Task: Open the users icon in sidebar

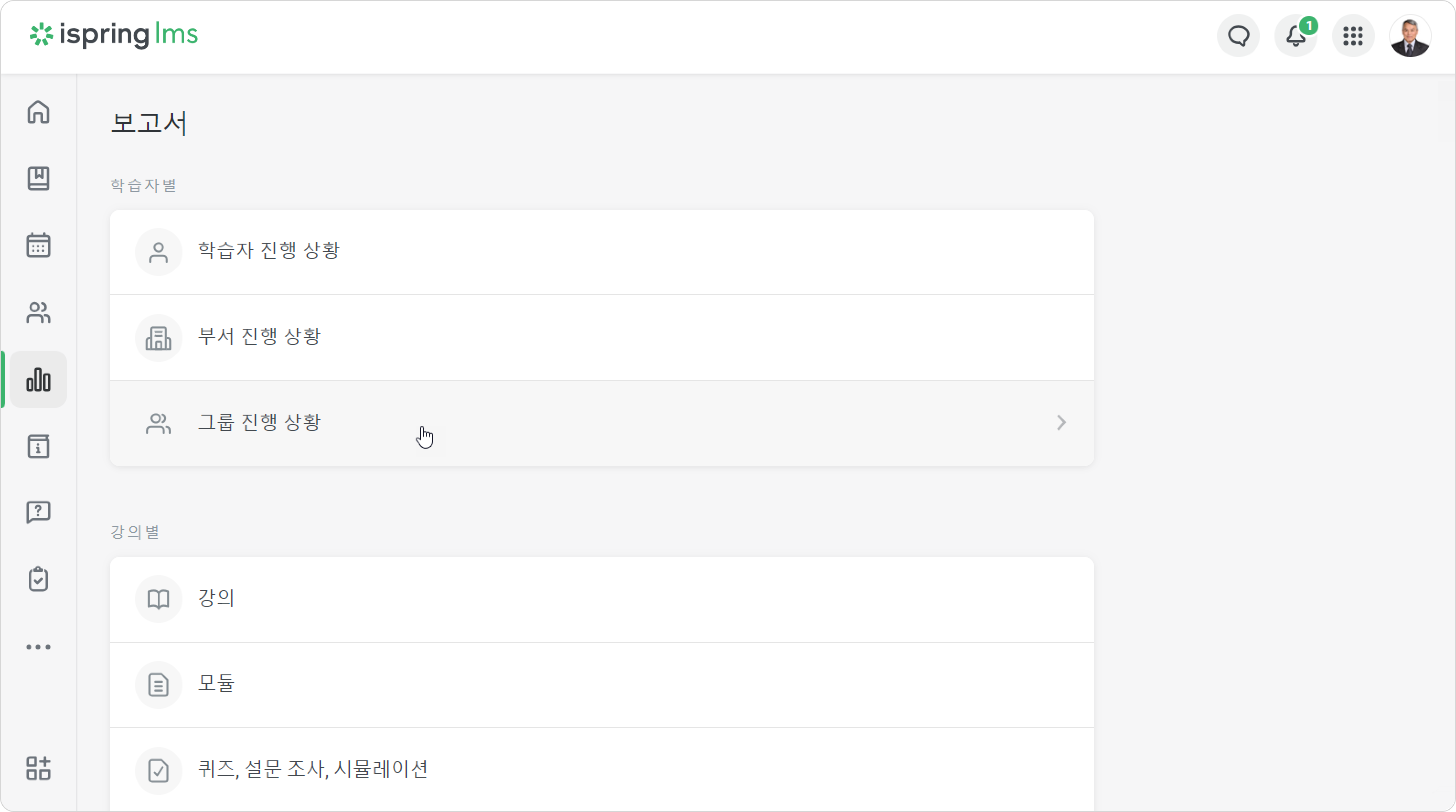Action: coord(38,312)
